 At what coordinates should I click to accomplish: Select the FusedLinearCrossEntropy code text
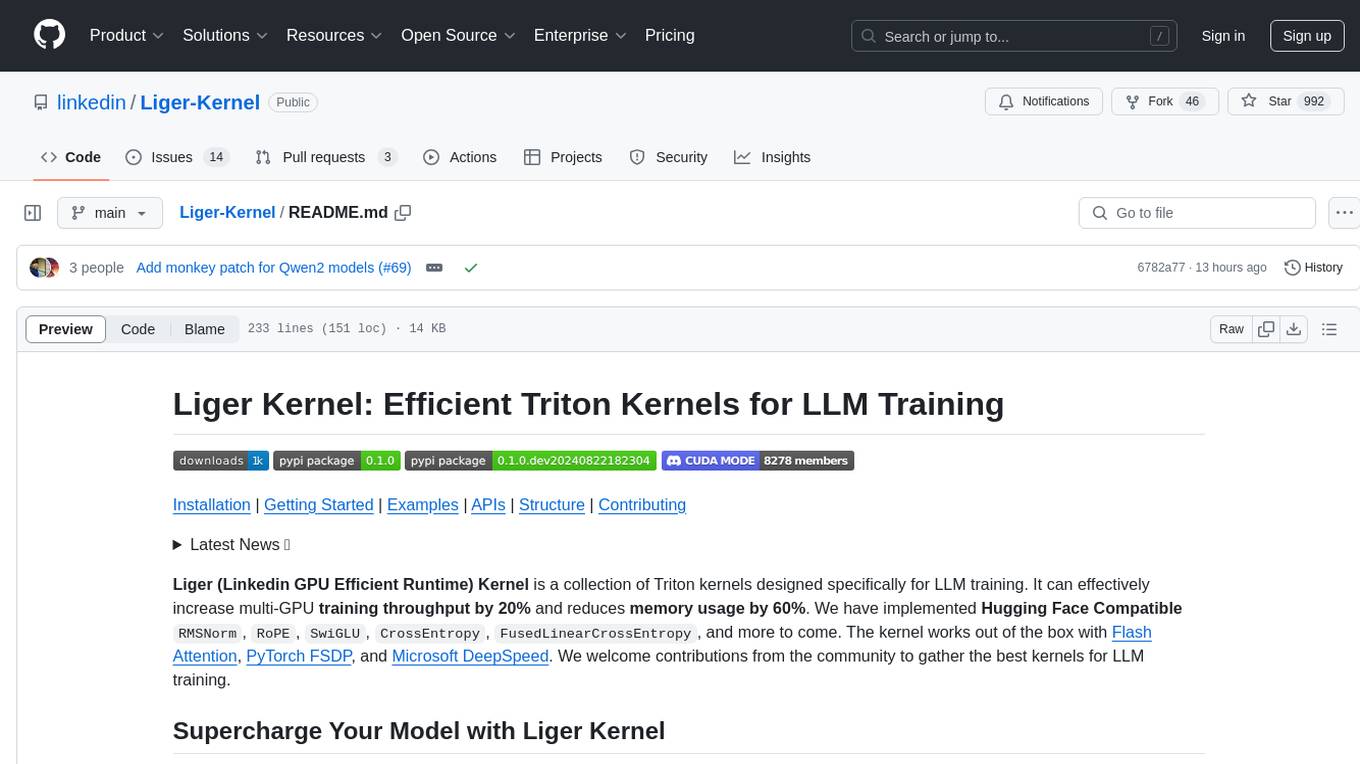[596, 633]
